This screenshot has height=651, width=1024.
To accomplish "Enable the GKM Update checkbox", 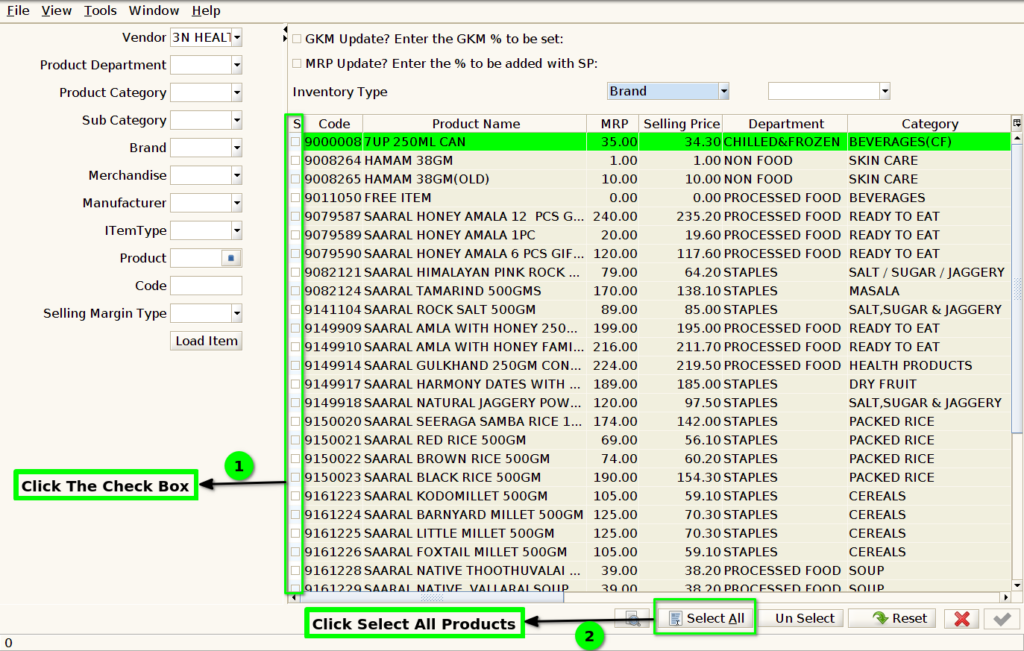I will tap(296, 39).
